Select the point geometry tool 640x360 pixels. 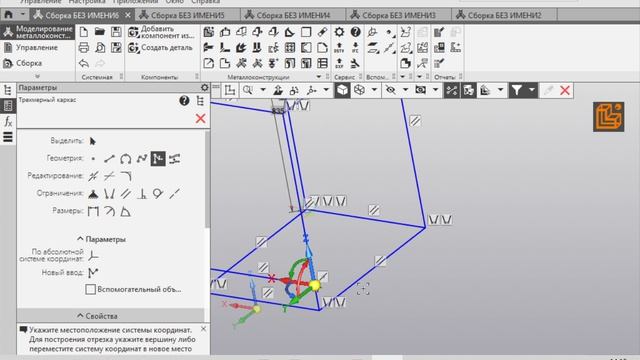pyautogui.click(x=93, y=158)
